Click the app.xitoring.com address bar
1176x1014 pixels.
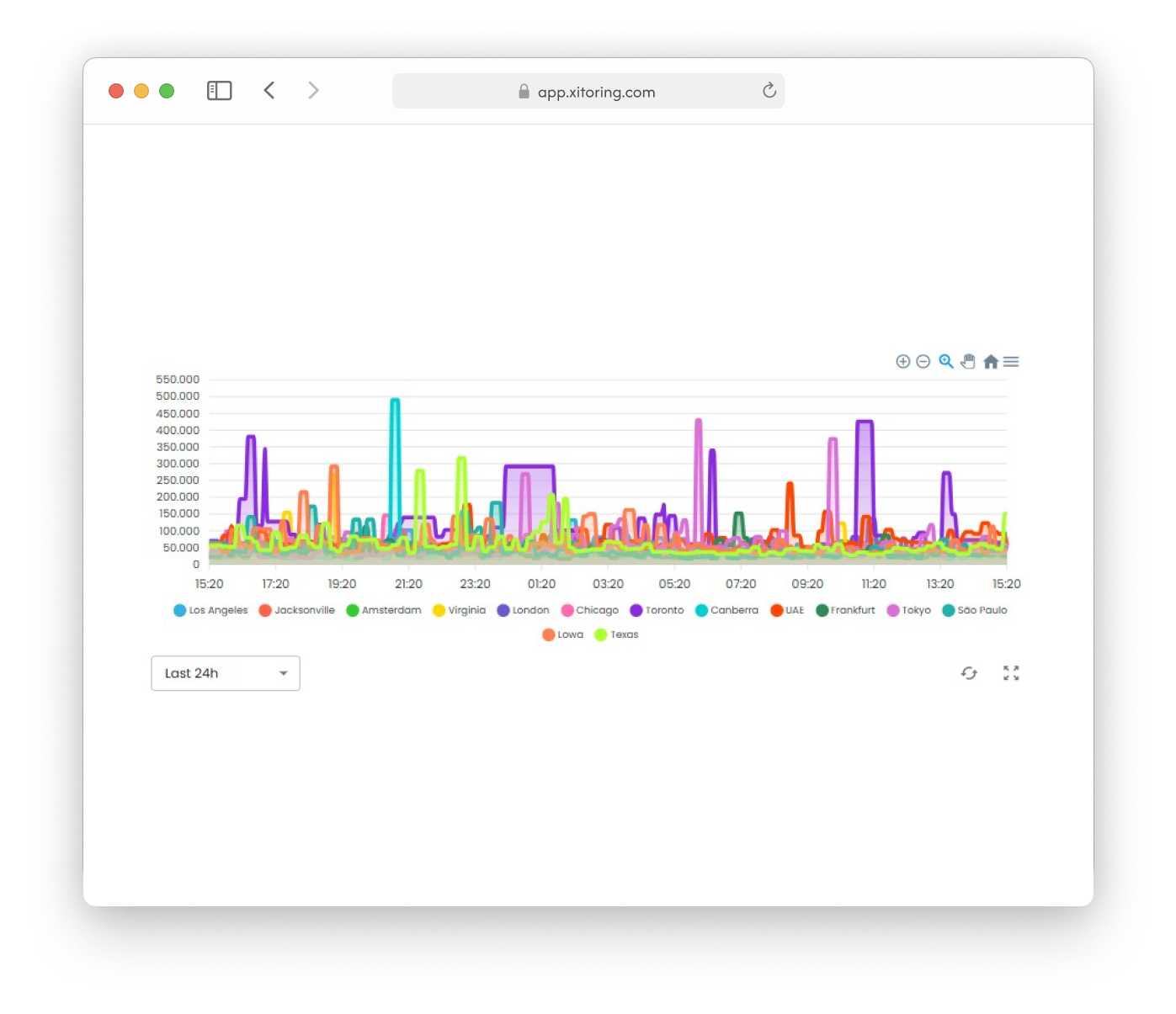[x=588, y=92]
